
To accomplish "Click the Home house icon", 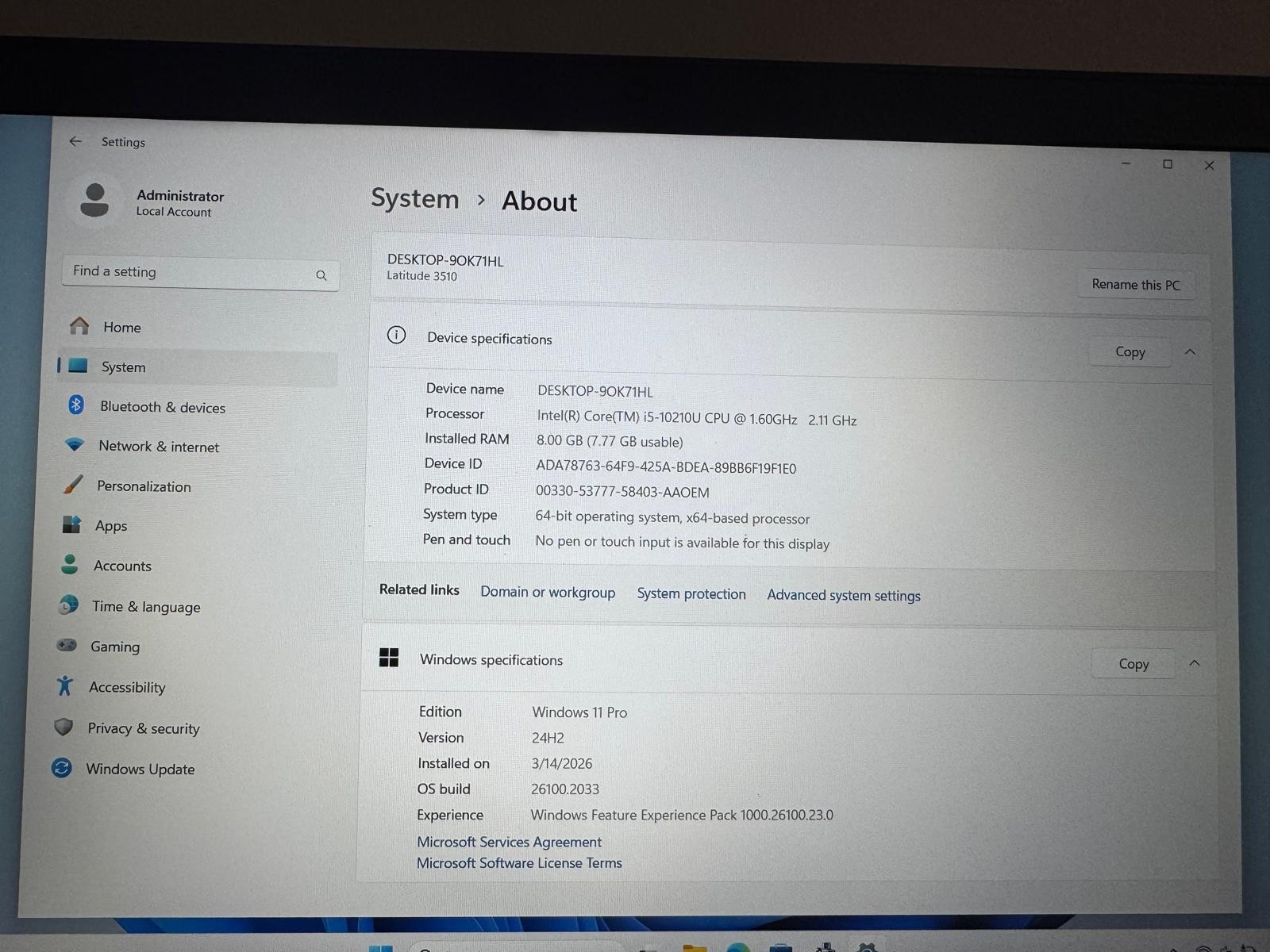I will (79, 326).
